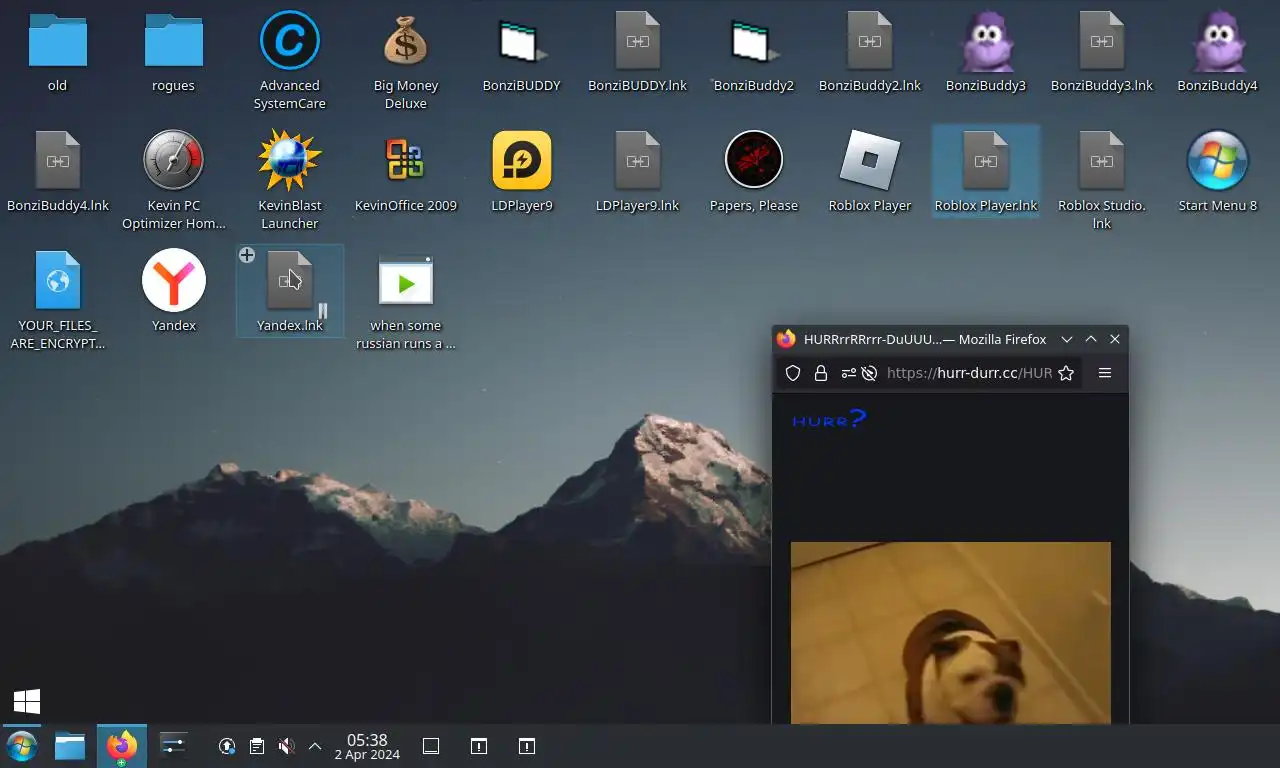This screenshot has height=768, width=1280.
Task: Open the Firefox hamburger menu
Action: point(1105,373)
